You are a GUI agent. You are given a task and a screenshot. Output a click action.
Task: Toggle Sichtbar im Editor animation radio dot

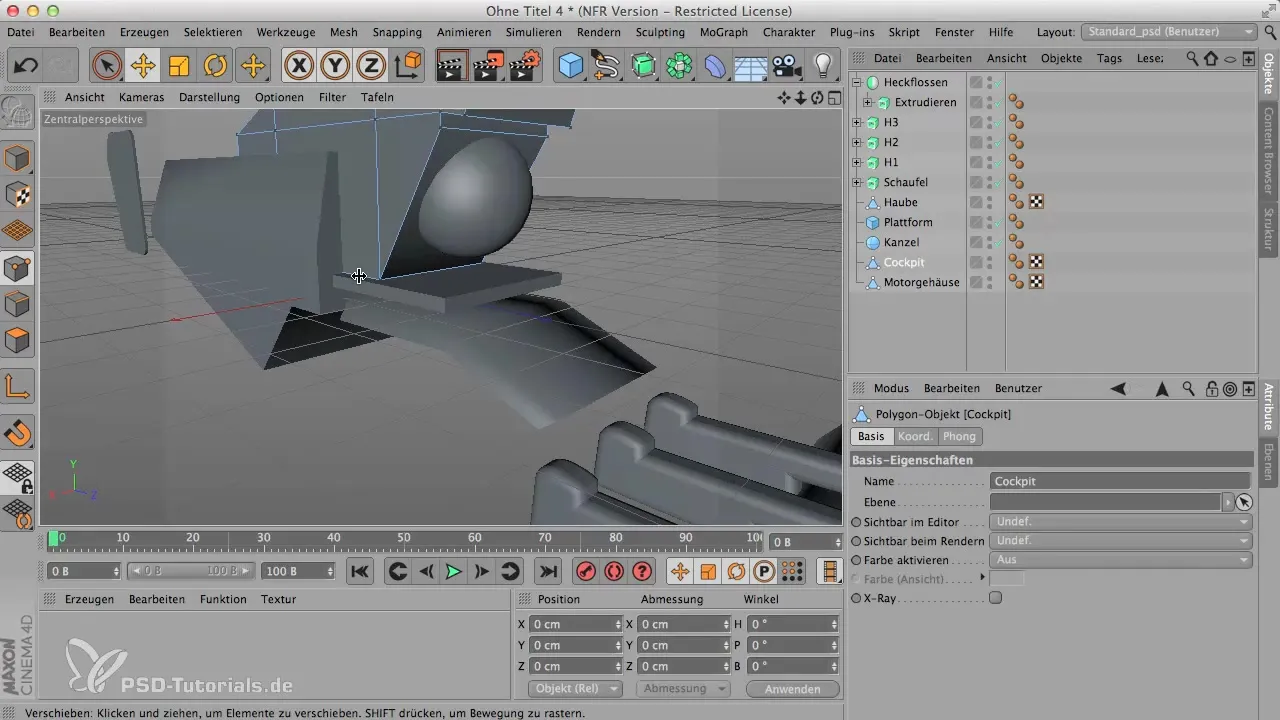coord(856,522)
